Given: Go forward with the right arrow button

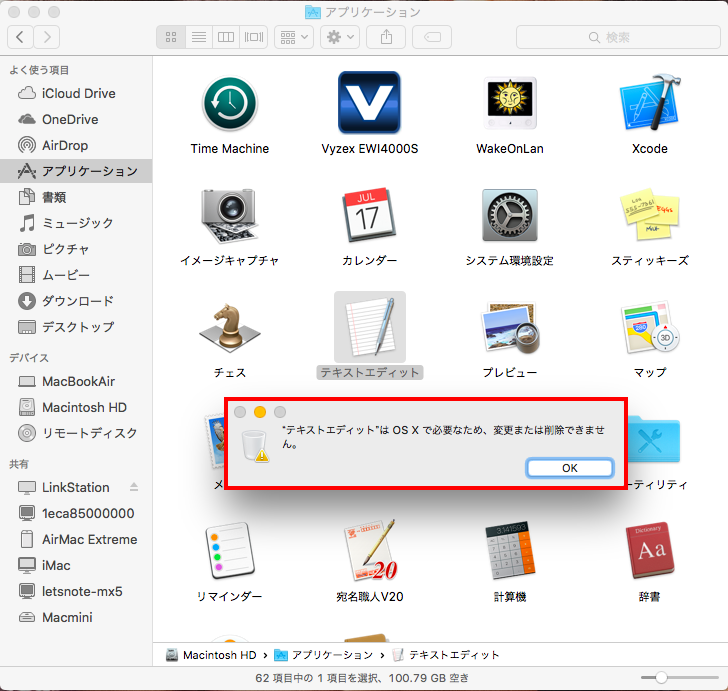Looking at the screenshot, I should click(46, 37).
